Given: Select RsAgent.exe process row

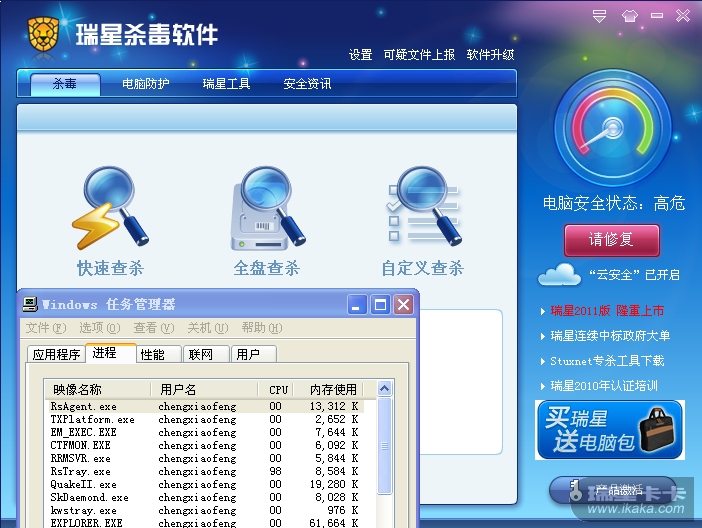Looking at the screenshot, I should (x=206, y=406).
